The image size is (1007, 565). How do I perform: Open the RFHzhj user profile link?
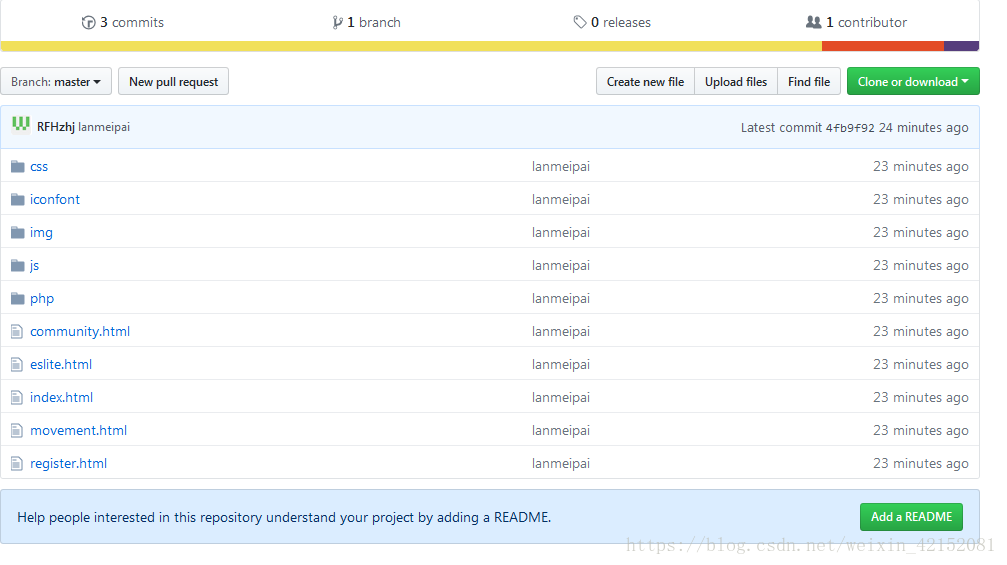(56, 127)
